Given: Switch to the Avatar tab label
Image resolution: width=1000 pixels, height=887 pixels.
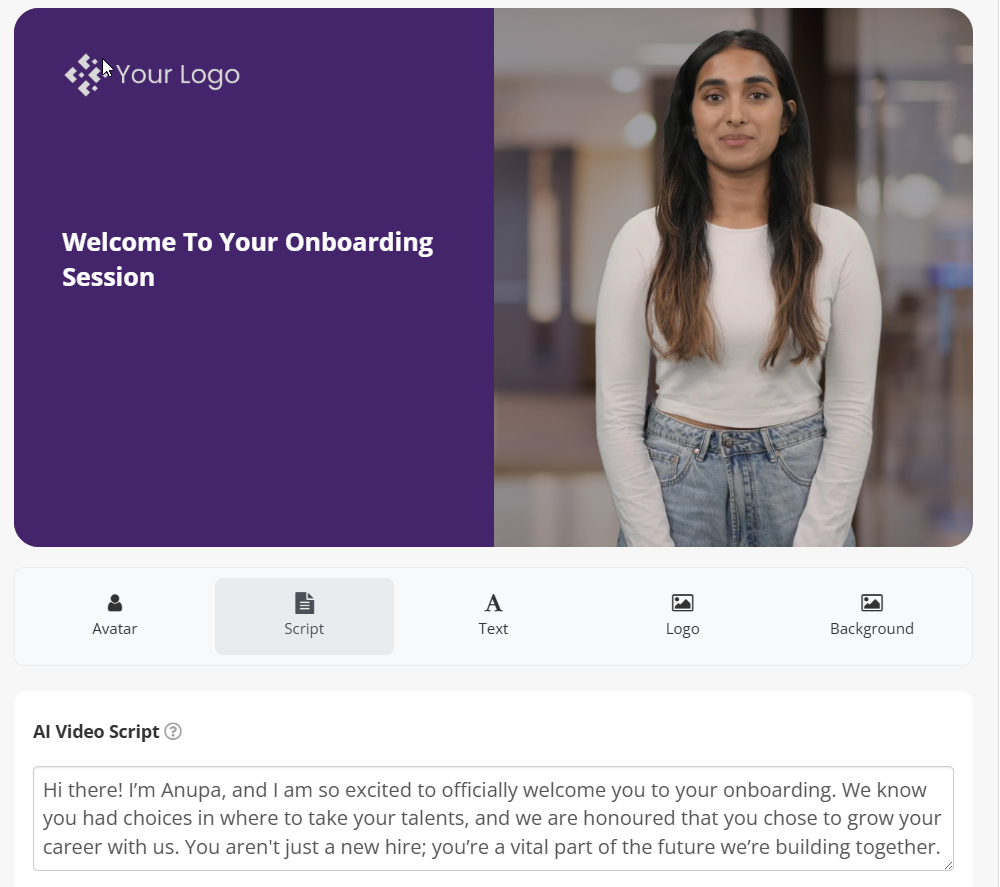Looking at the screenshot, I should 115,629.
